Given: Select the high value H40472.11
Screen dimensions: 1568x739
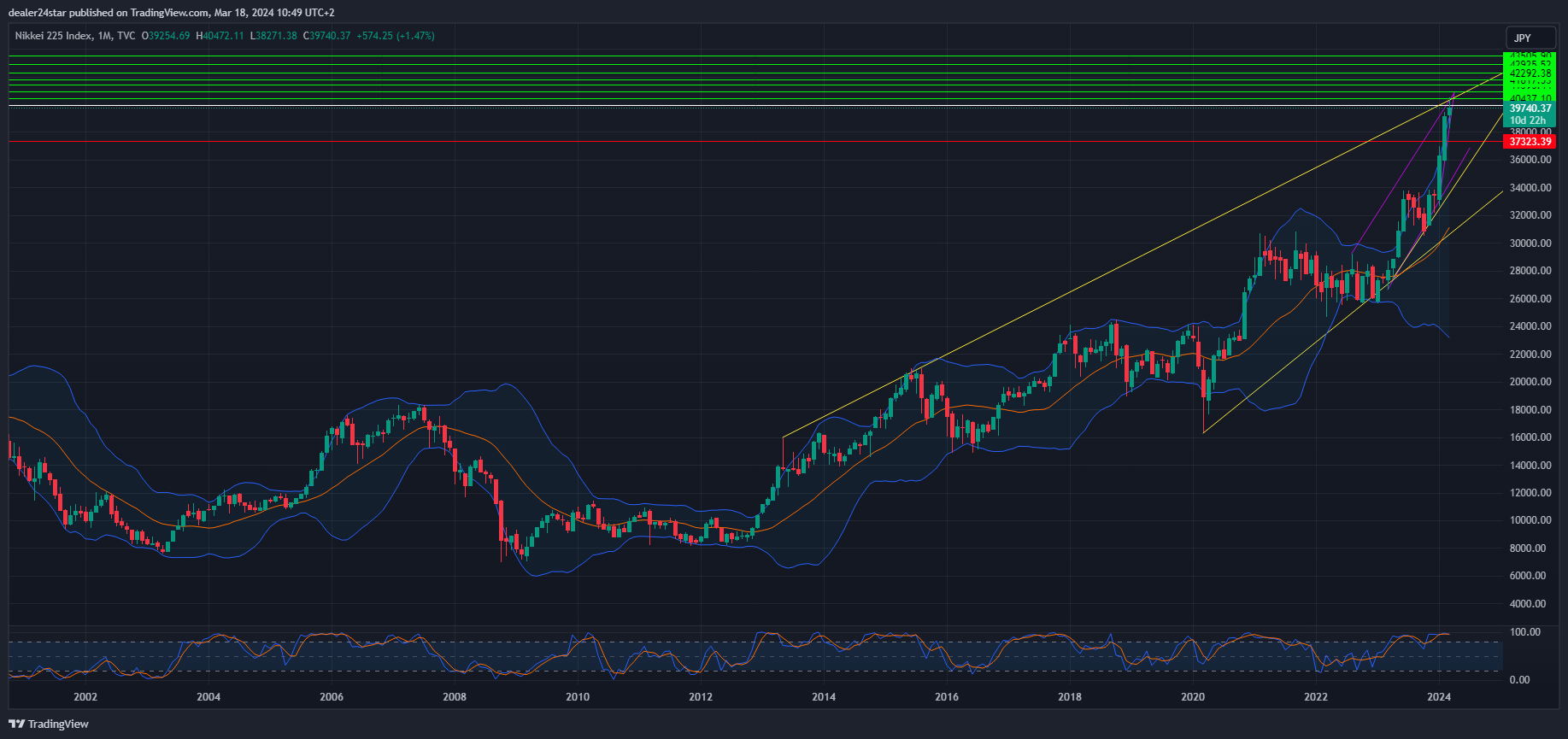Looking at the screenshot, I should [220, 36].
